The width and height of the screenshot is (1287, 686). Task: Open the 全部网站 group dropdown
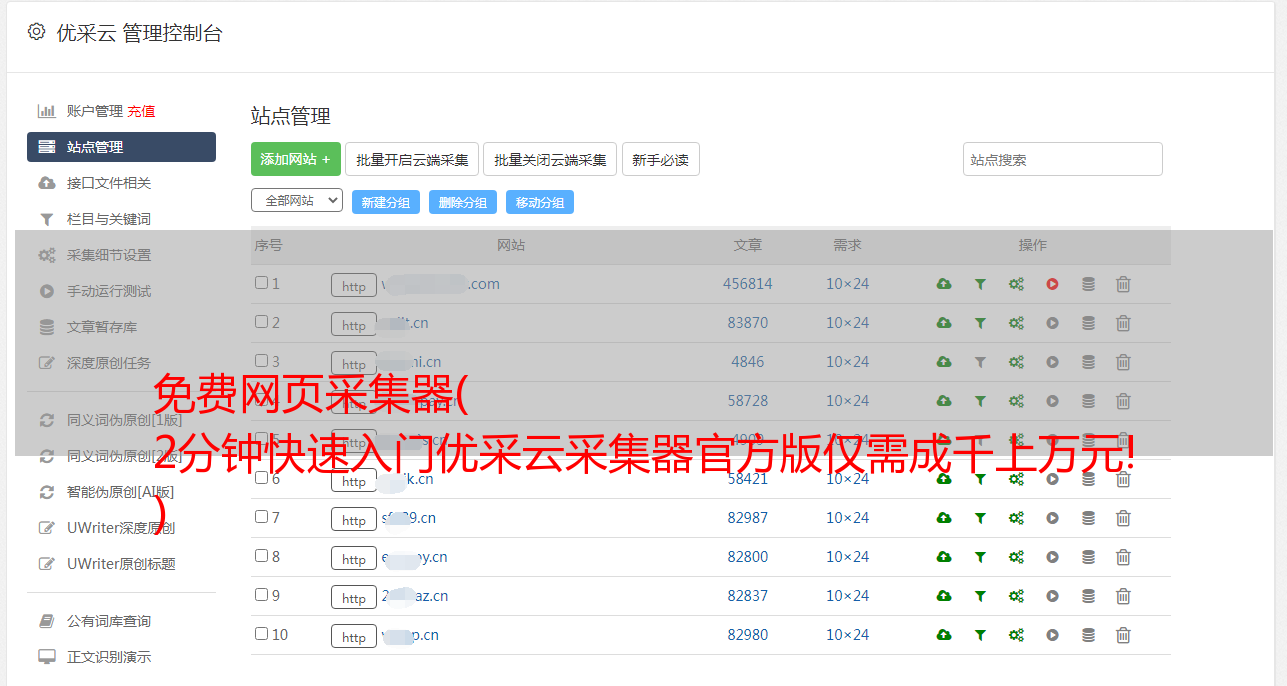(297, 201)
